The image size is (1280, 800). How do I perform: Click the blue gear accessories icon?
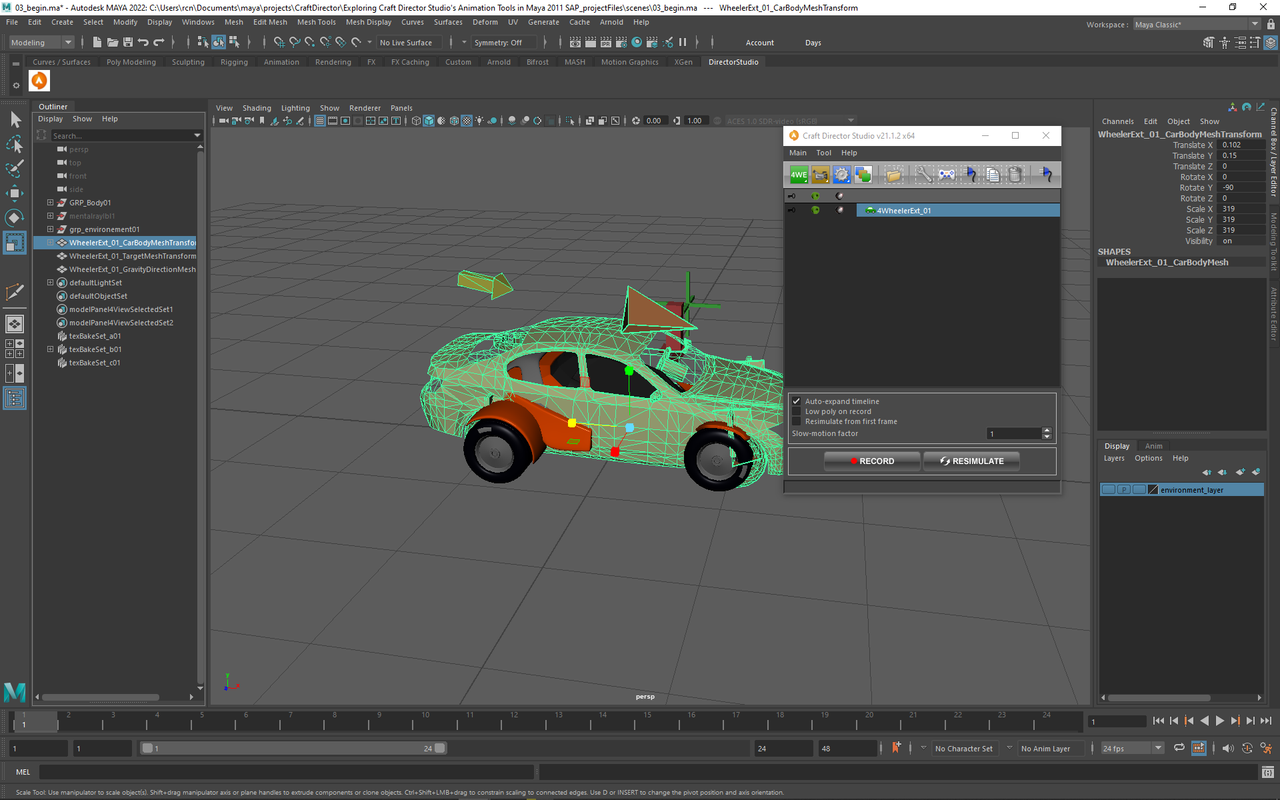(x=842, y=174)
